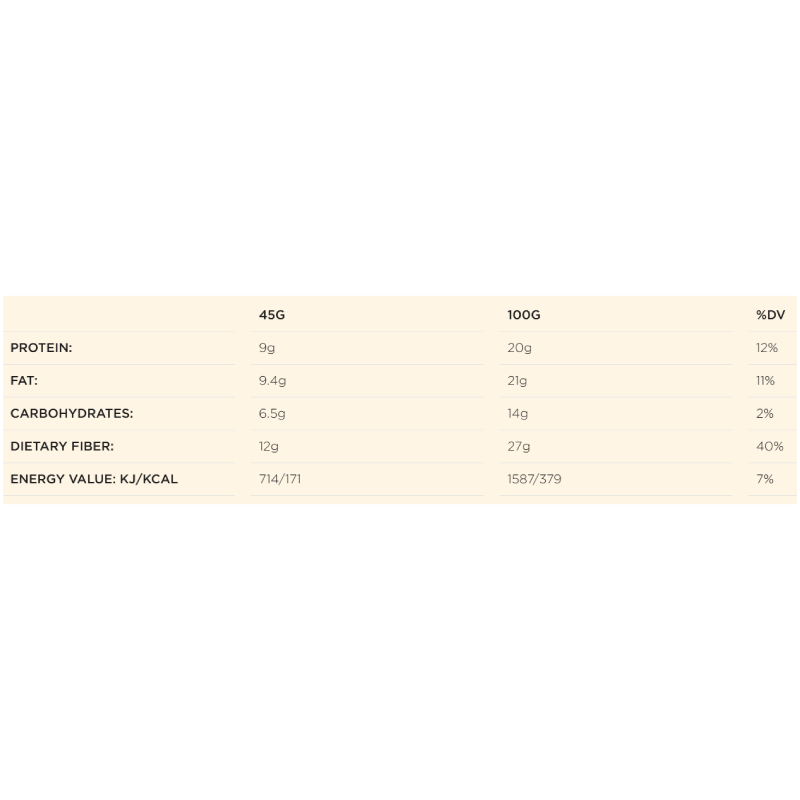Screen dimensions: 800x800
Task: Click the PROTEIN row label
Action: (x=41, y=348)
